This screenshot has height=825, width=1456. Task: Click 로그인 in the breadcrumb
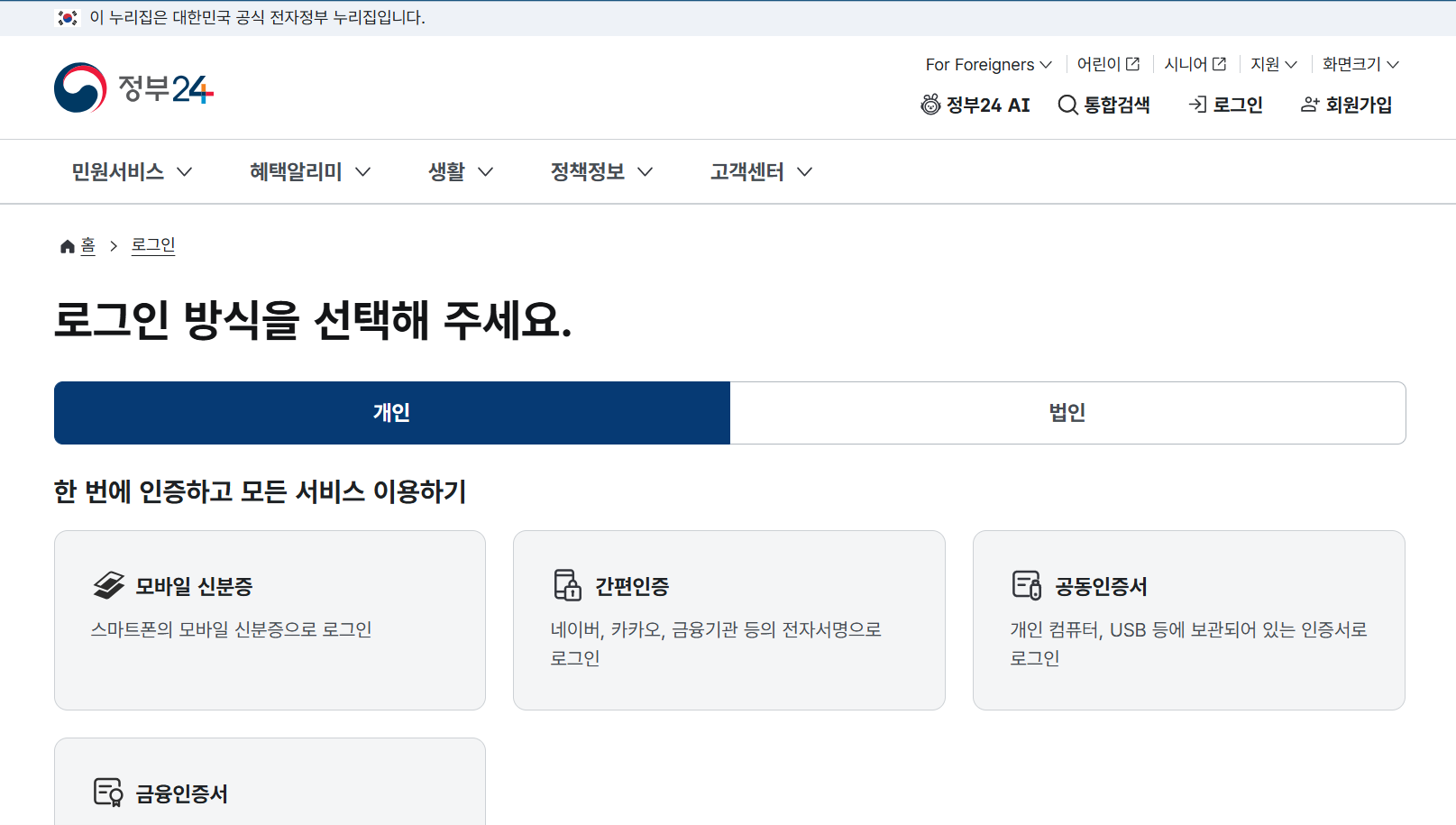[x=153, y=245]
